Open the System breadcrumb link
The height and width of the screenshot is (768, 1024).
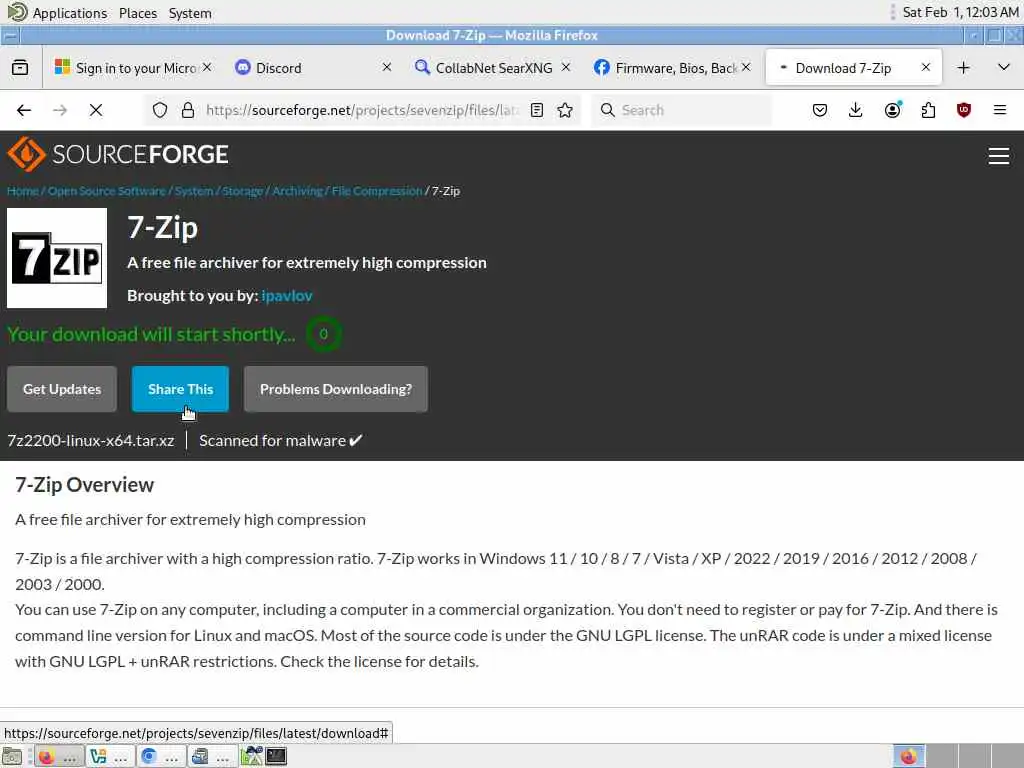point(194,191)
